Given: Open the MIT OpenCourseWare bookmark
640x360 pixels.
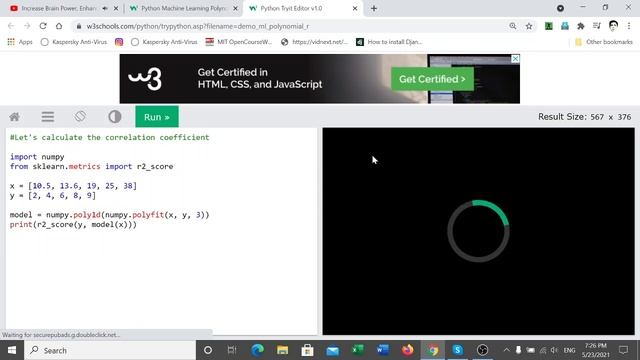Looking at the screenshot, I should [239, 42].
